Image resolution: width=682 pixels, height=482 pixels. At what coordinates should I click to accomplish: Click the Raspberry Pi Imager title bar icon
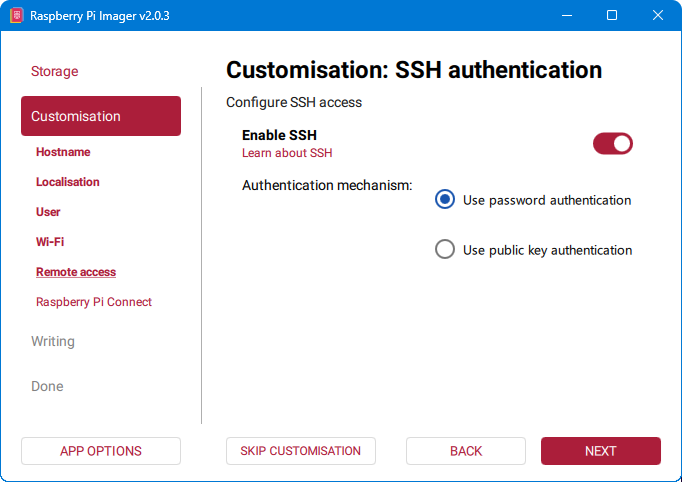pyautogui.click(x=16, y=16)
